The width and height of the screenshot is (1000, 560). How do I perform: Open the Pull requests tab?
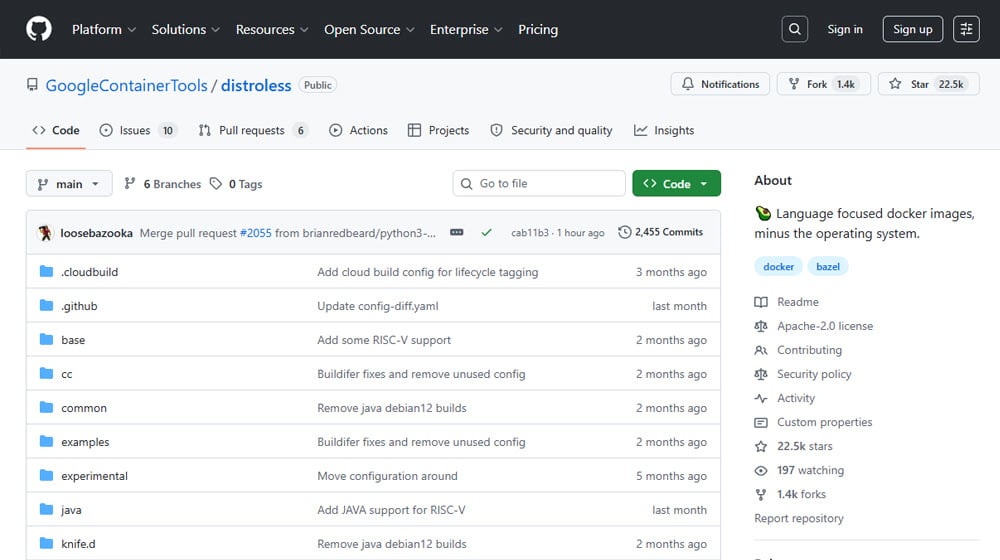tap(251, 131)
